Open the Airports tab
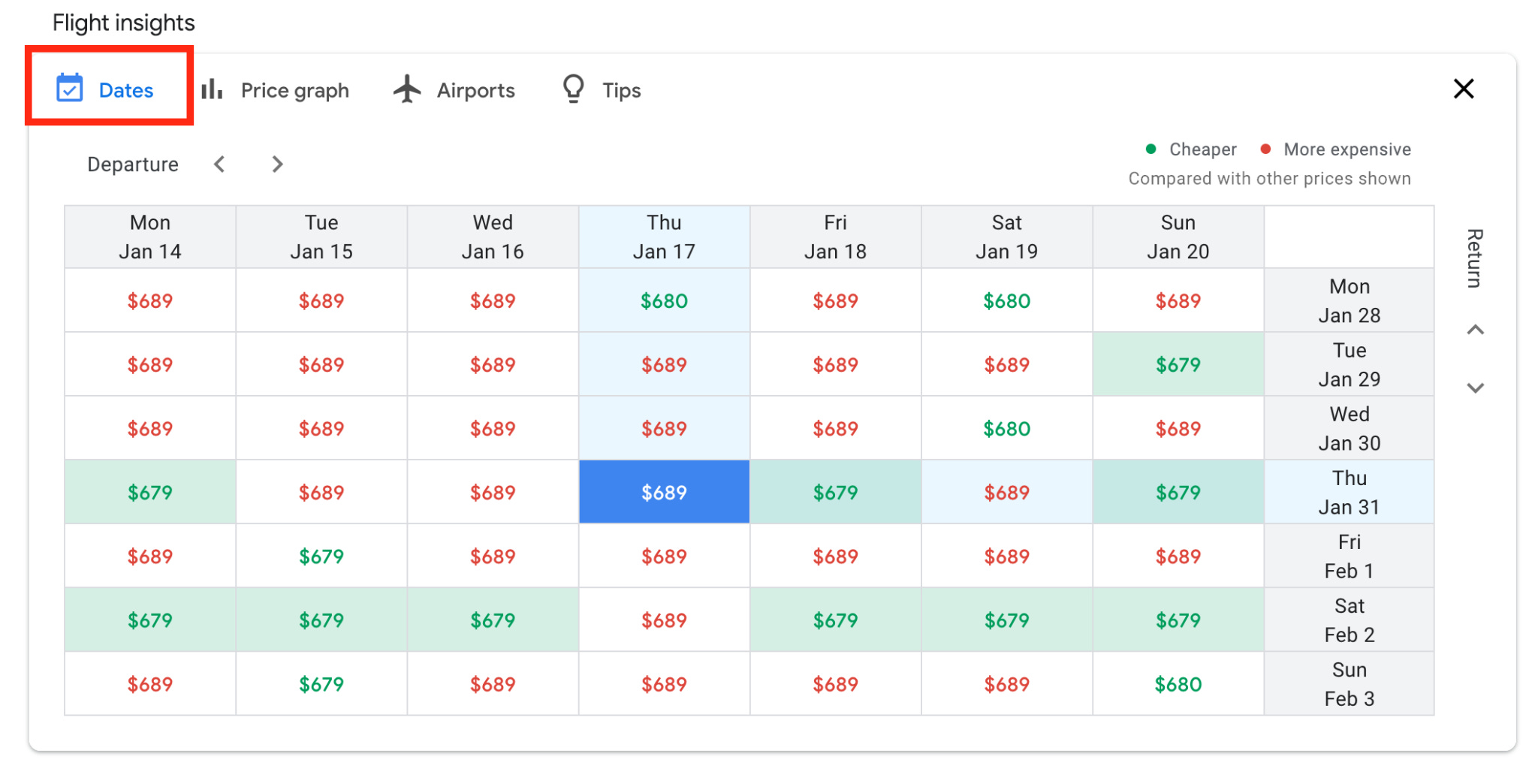The image size is (1538, 784). (454, 90)
